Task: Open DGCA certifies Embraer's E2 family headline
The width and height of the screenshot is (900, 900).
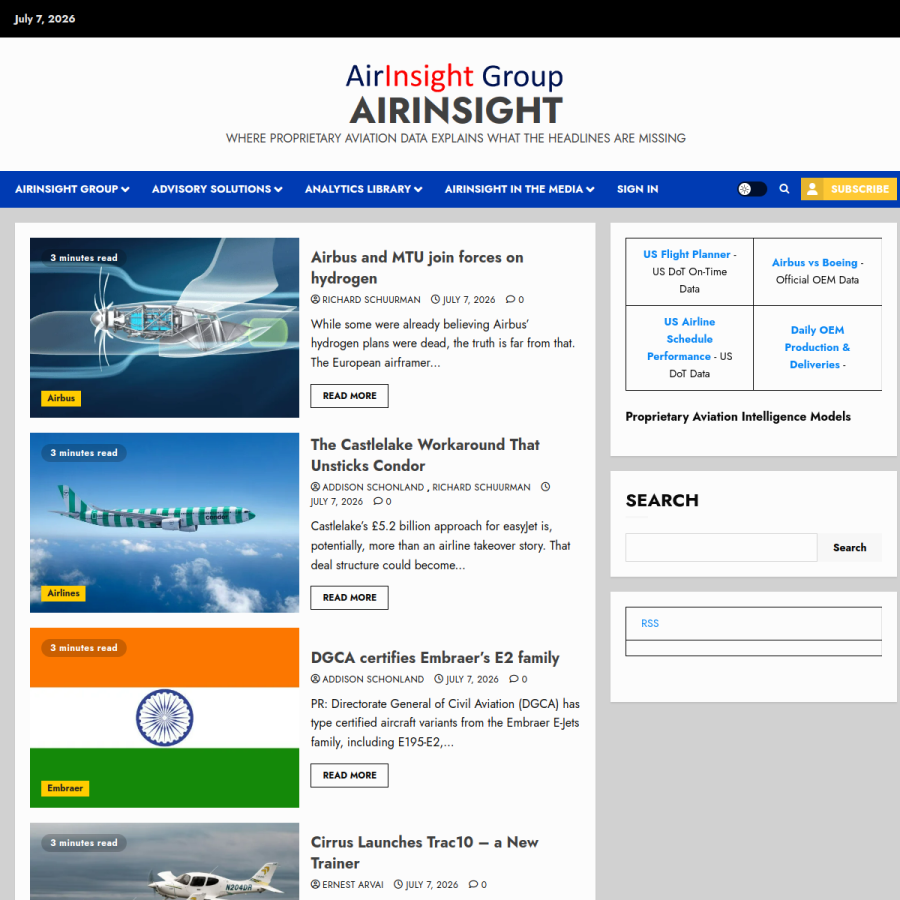Action: [x=435, y=657]
